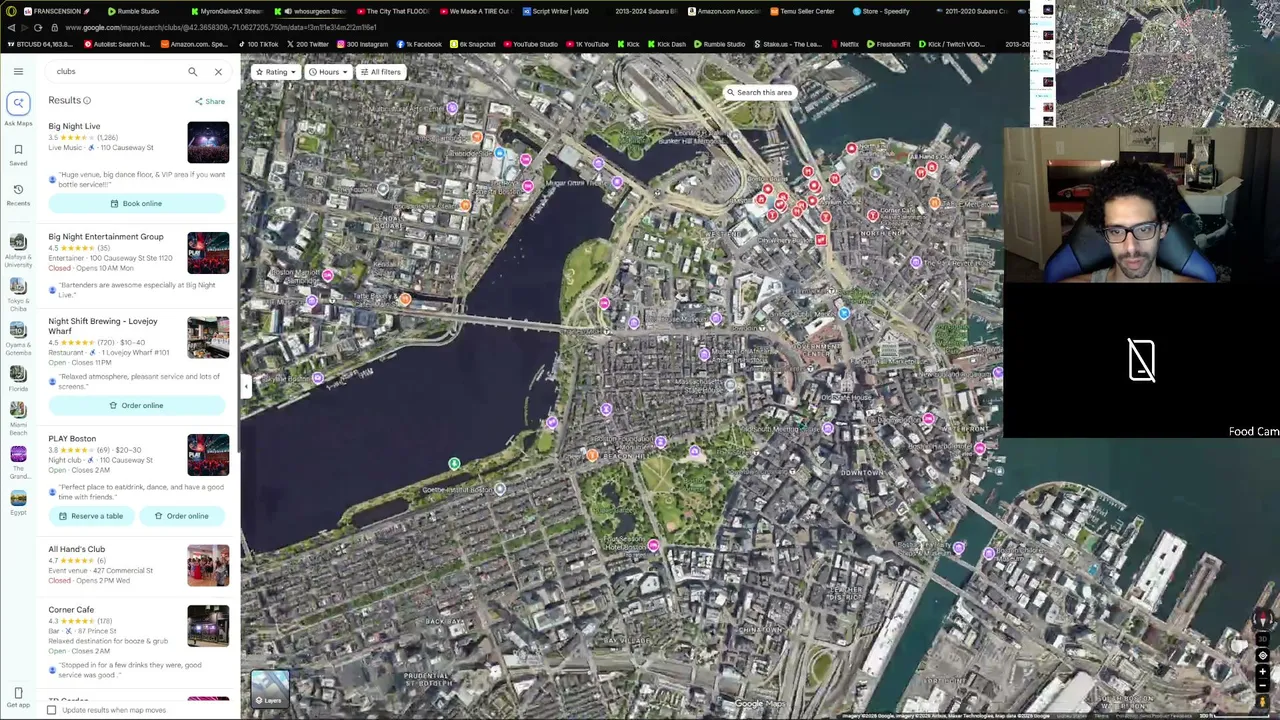Click Order online for Night Shift Brewing

tap(137, 406)
